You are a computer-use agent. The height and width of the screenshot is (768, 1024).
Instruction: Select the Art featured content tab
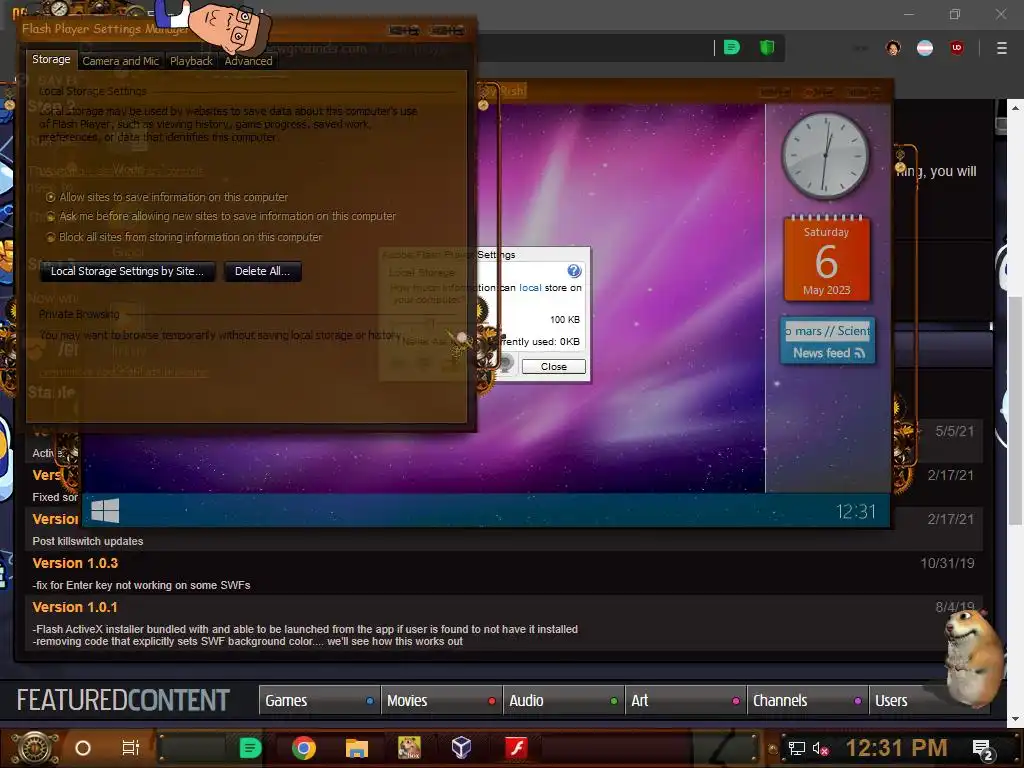686,700
